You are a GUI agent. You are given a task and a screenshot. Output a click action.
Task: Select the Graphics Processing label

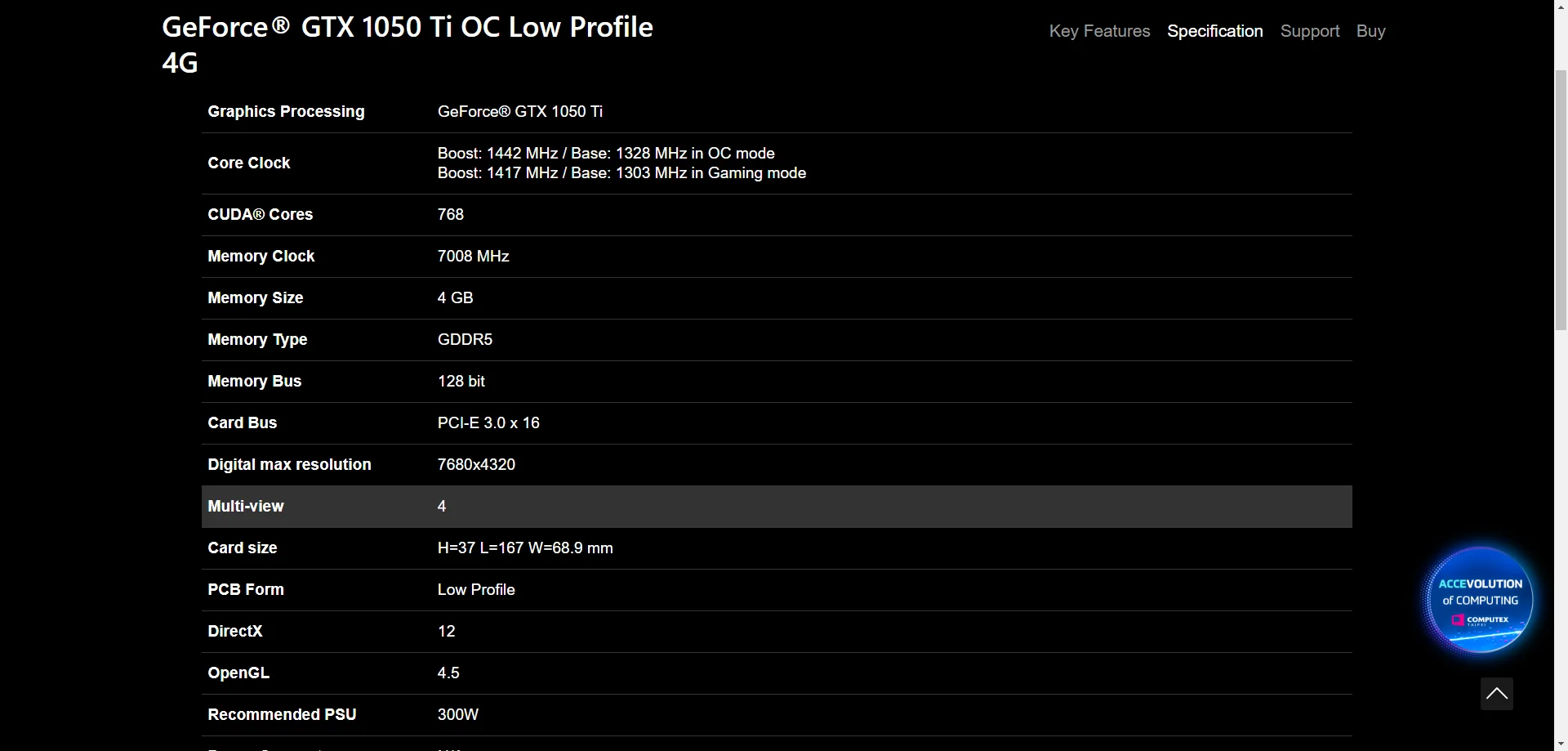pyautogui.click(x=286, y=111)
